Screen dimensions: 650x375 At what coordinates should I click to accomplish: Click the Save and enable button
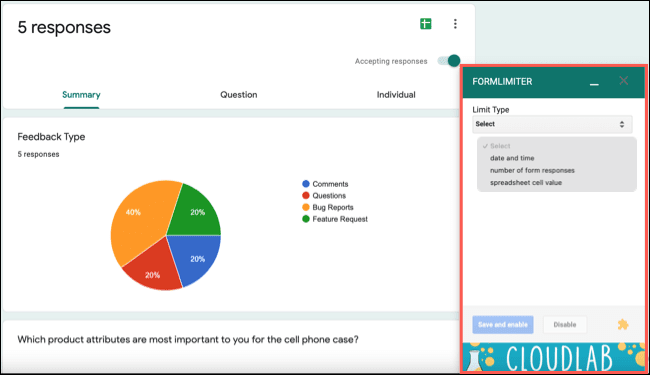coord(503,324)
